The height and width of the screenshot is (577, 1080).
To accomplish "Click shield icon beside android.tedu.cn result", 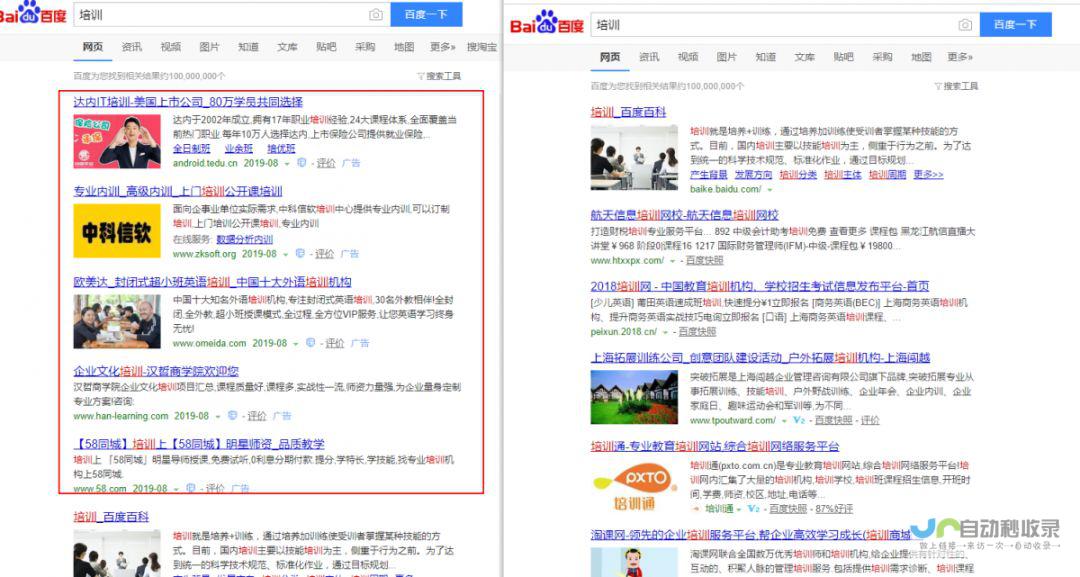I will [301, 162].
